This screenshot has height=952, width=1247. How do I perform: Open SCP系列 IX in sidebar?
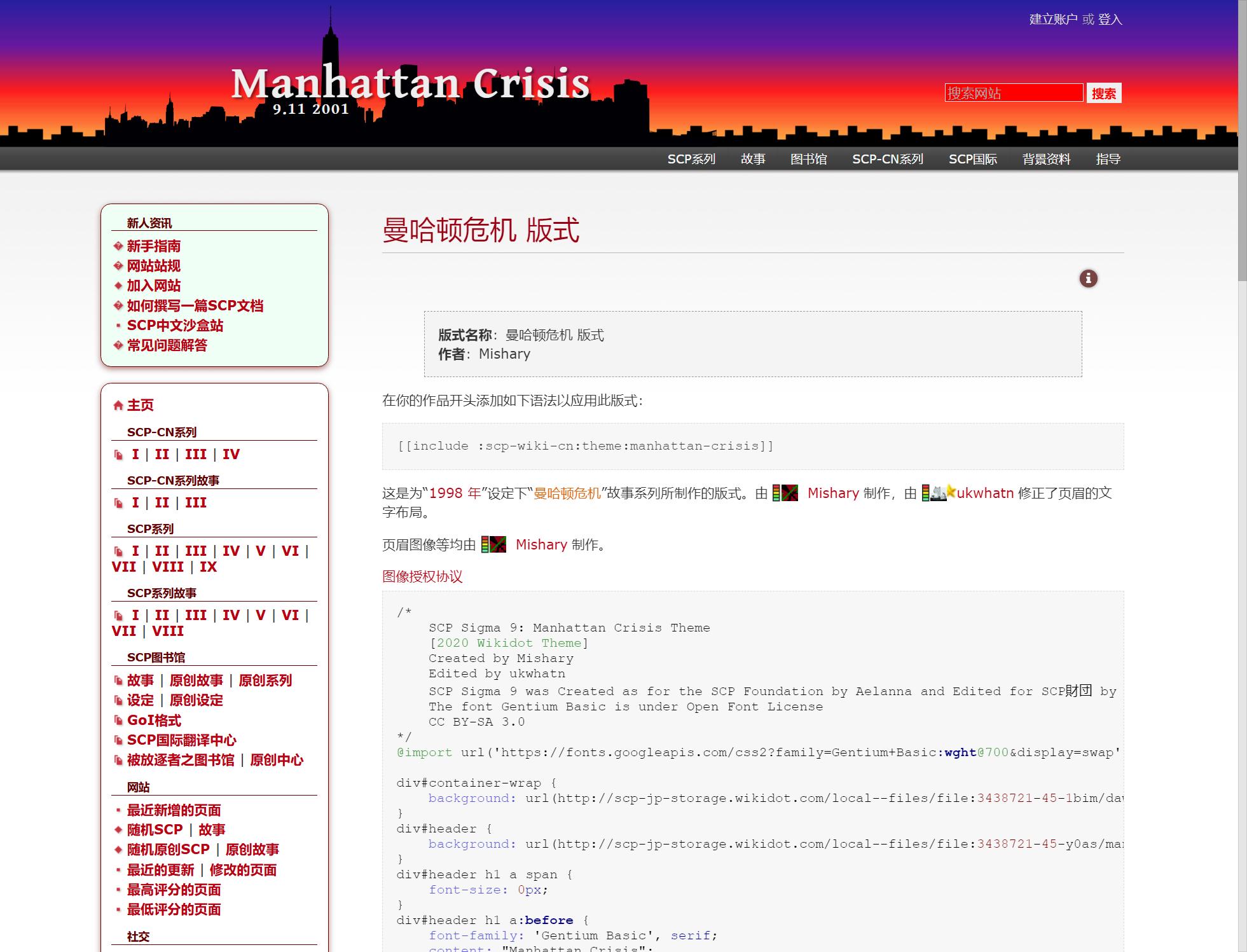tap(208, 567)
